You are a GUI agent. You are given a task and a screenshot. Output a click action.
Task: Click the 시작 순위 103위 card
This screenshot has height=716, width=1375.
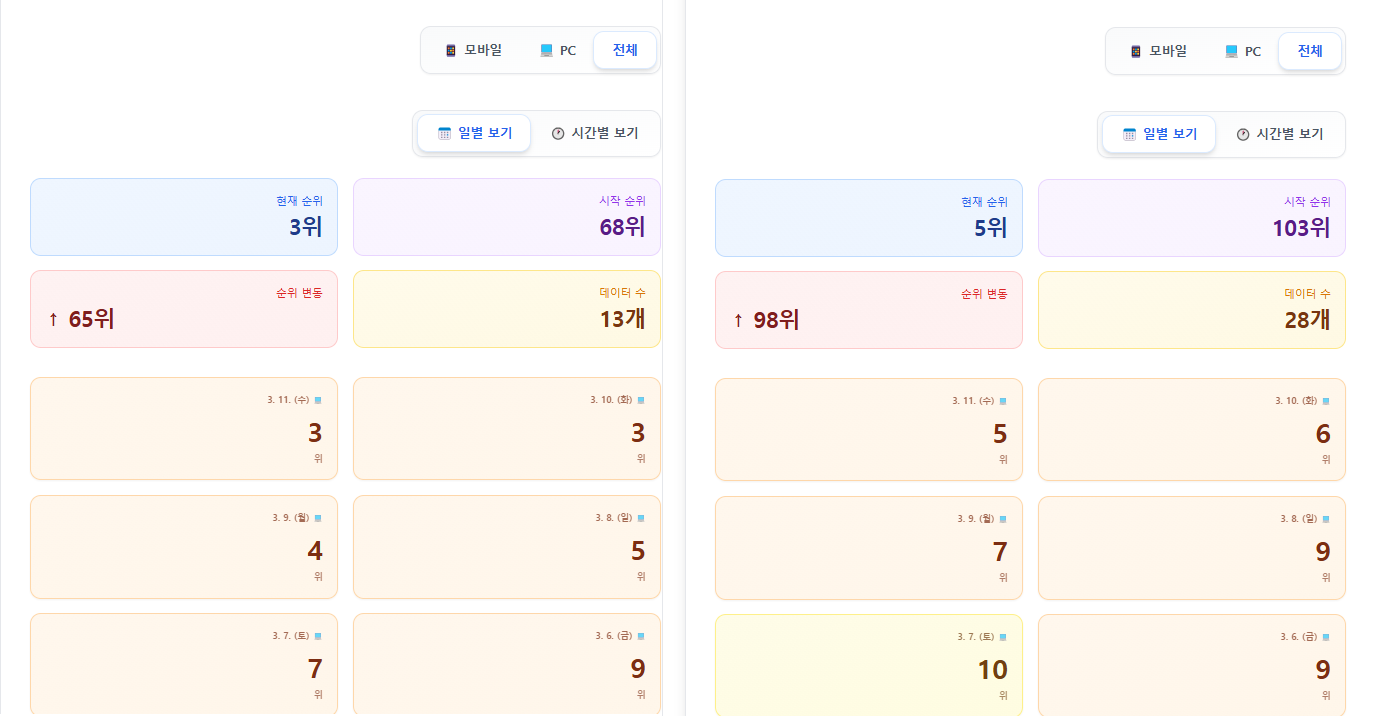(x=1191, y=218)
